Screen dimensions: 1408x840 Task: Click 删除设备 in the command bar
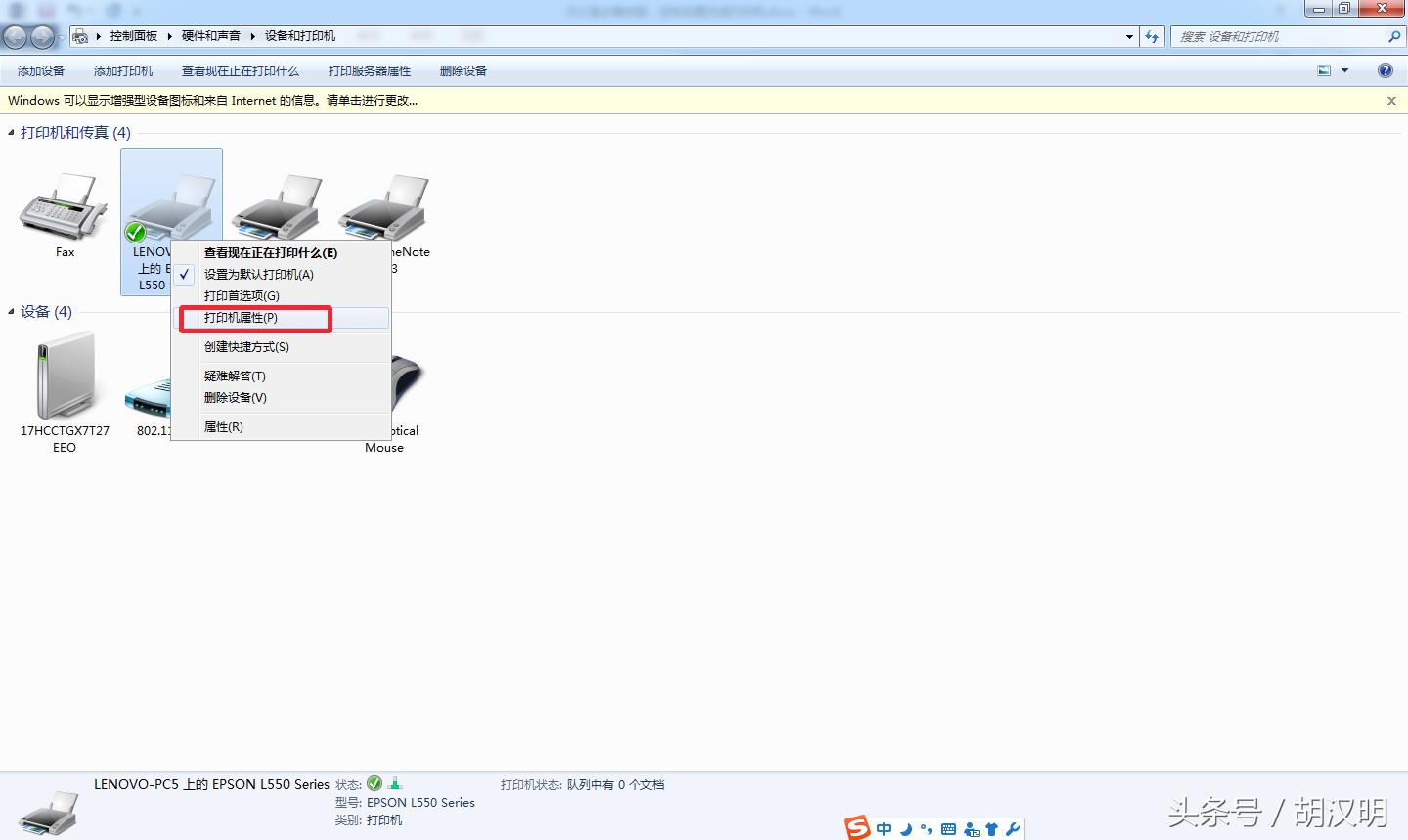pos(463,71)
